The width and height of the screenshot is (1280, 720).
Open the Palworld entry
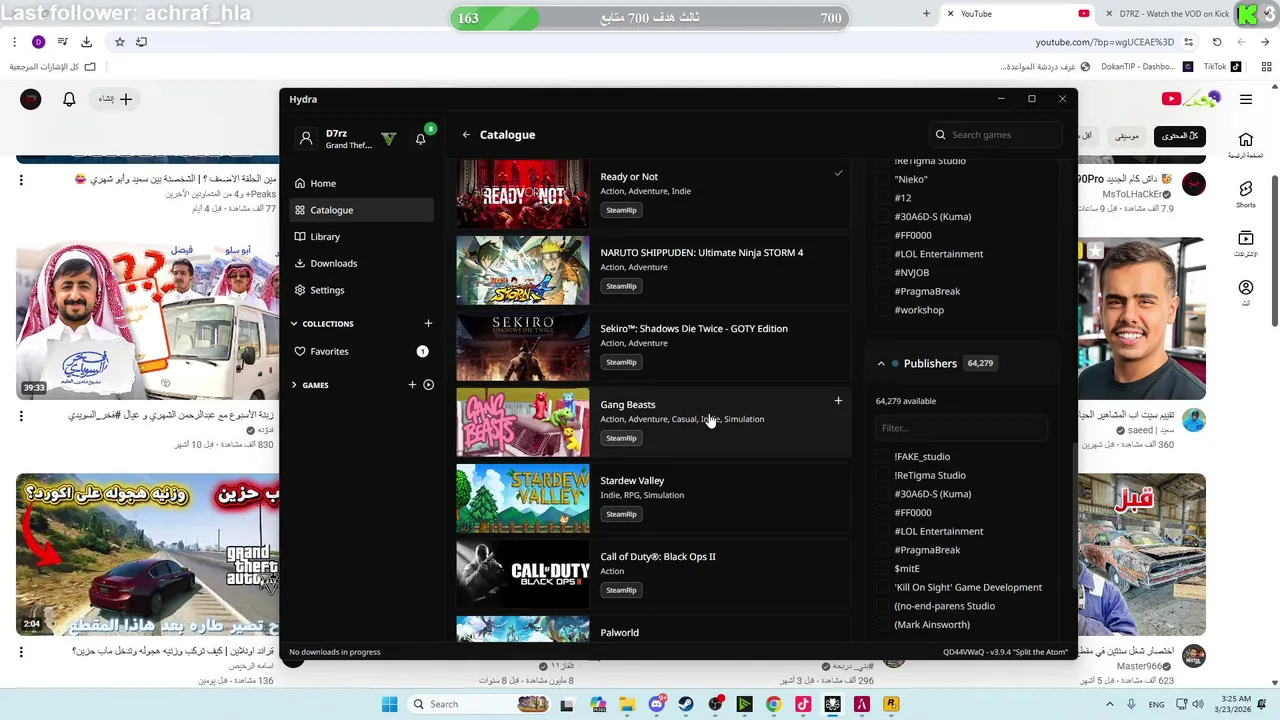(653, 630)
